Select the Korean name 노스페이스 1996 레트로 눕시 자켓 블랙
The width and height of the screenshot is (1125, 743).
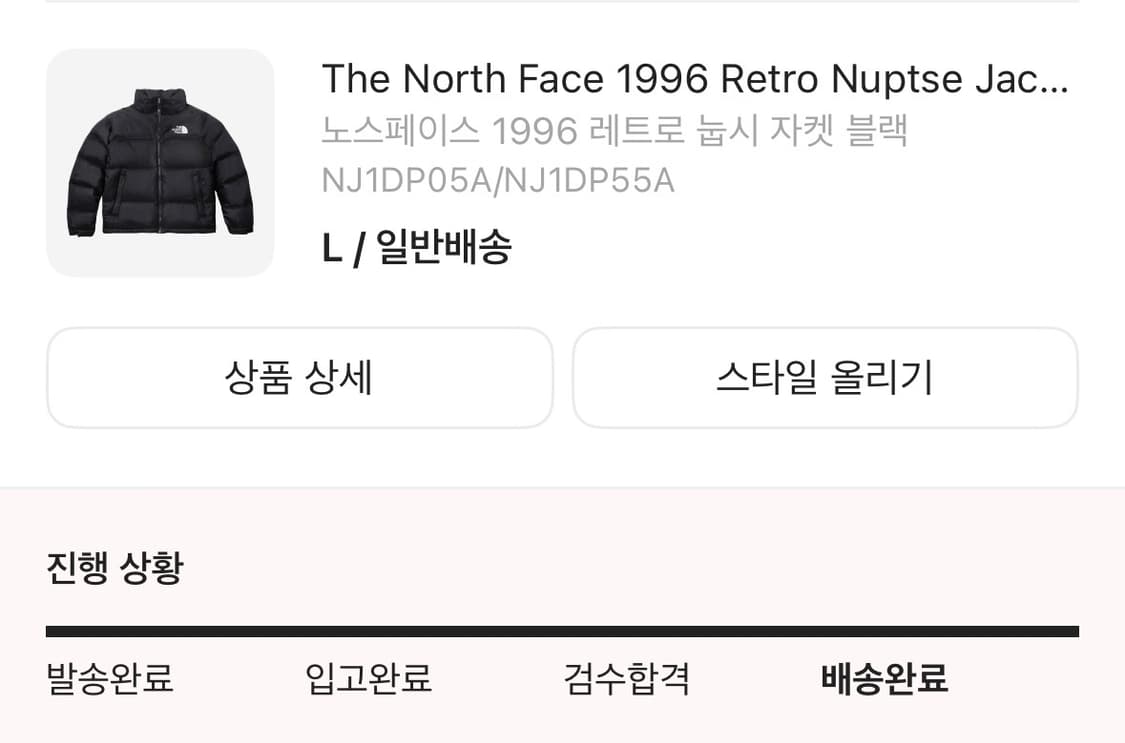pyautogui.click(x=616, y=130)
